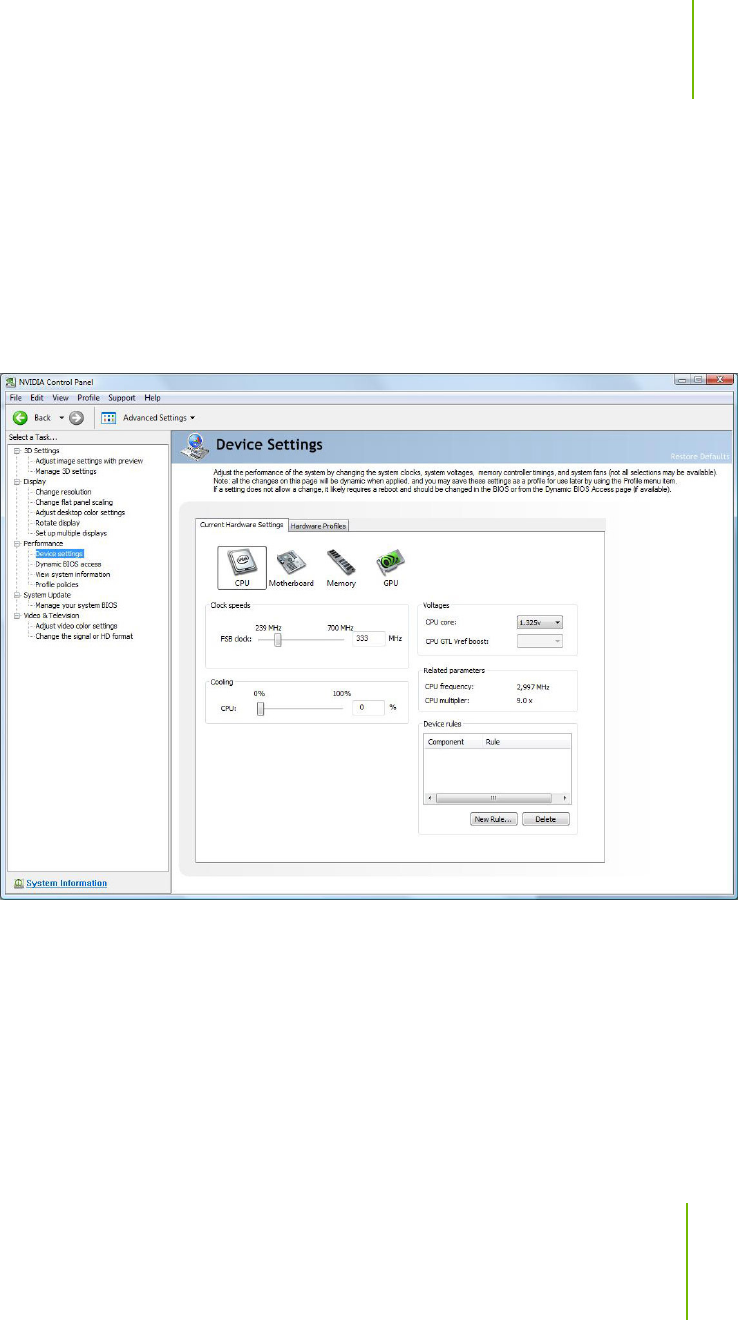Open View system information task
The height and width of the screenshot is (1320, 738).
(73, 574)
